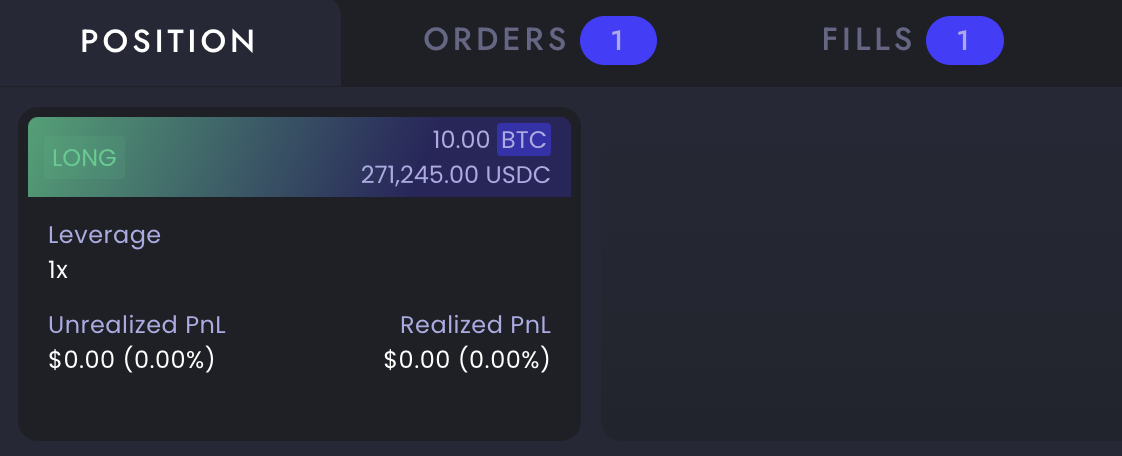Click the LONG position label

(84, 157)
